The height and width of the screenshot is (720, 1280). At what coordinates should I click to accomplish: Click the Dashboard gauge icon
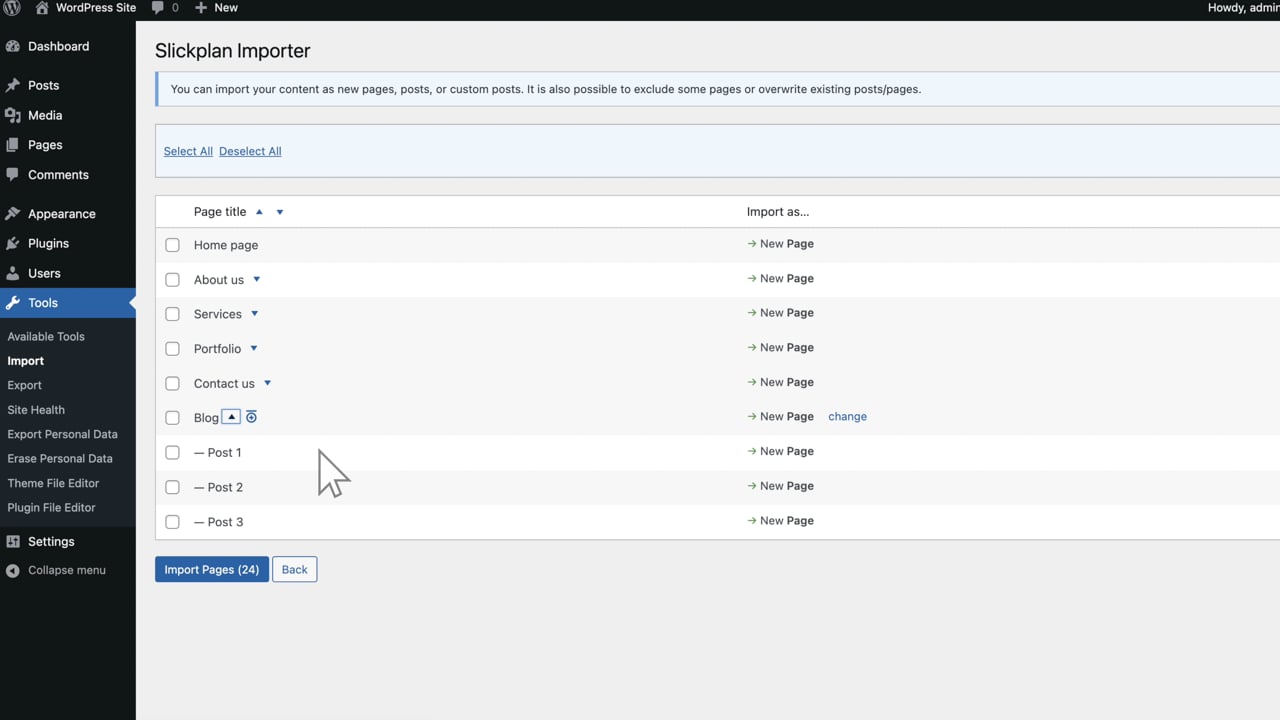13,46
